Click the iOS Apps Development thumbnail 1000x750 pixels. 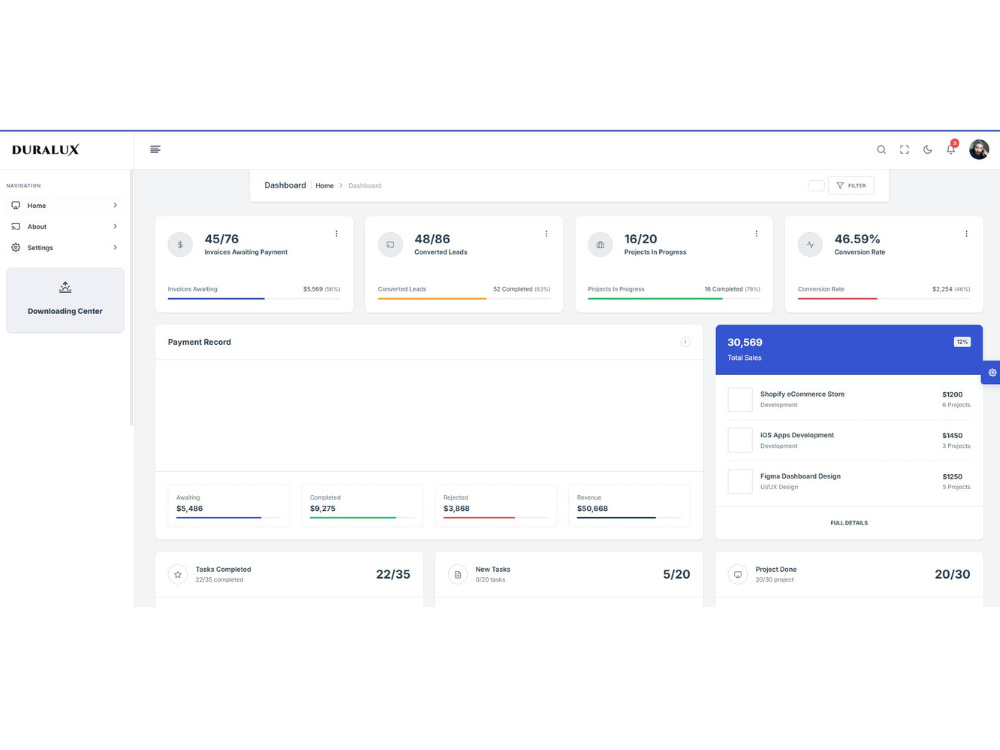pyautogui.click(x=740, y=441)
